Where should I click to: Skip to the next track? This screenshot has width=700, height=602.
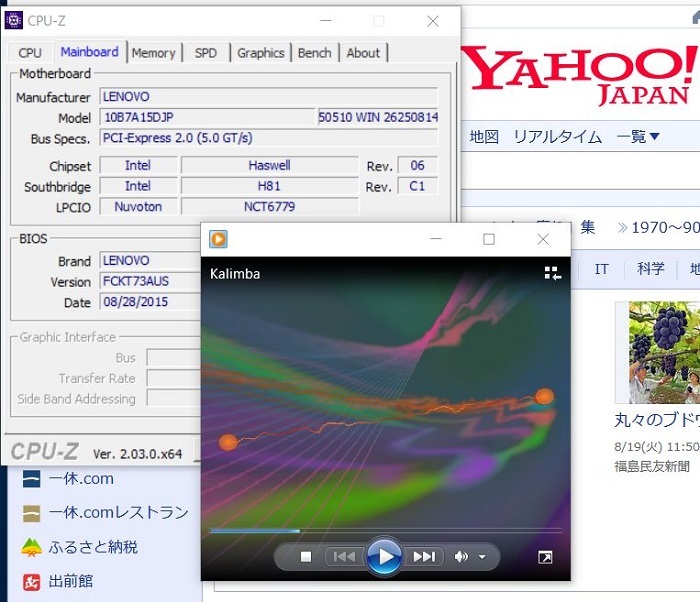click(x=424, y=557)
